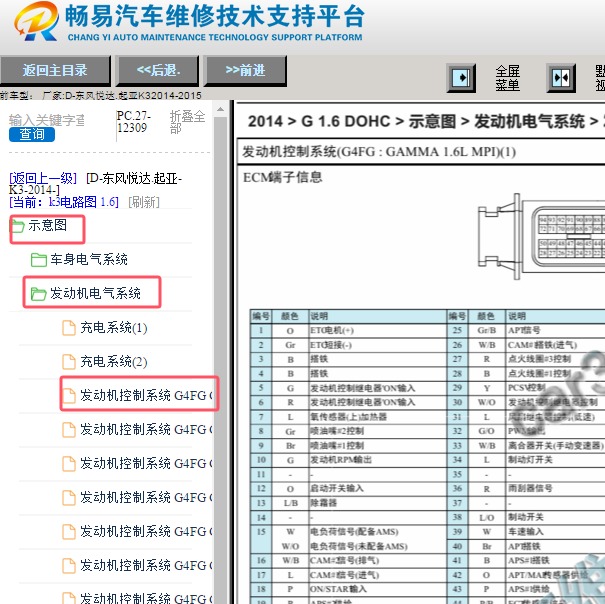Screen dimensions: 605x604
Task: Click the document icon beside 充电系统(1)
Action: pos(69,328)
